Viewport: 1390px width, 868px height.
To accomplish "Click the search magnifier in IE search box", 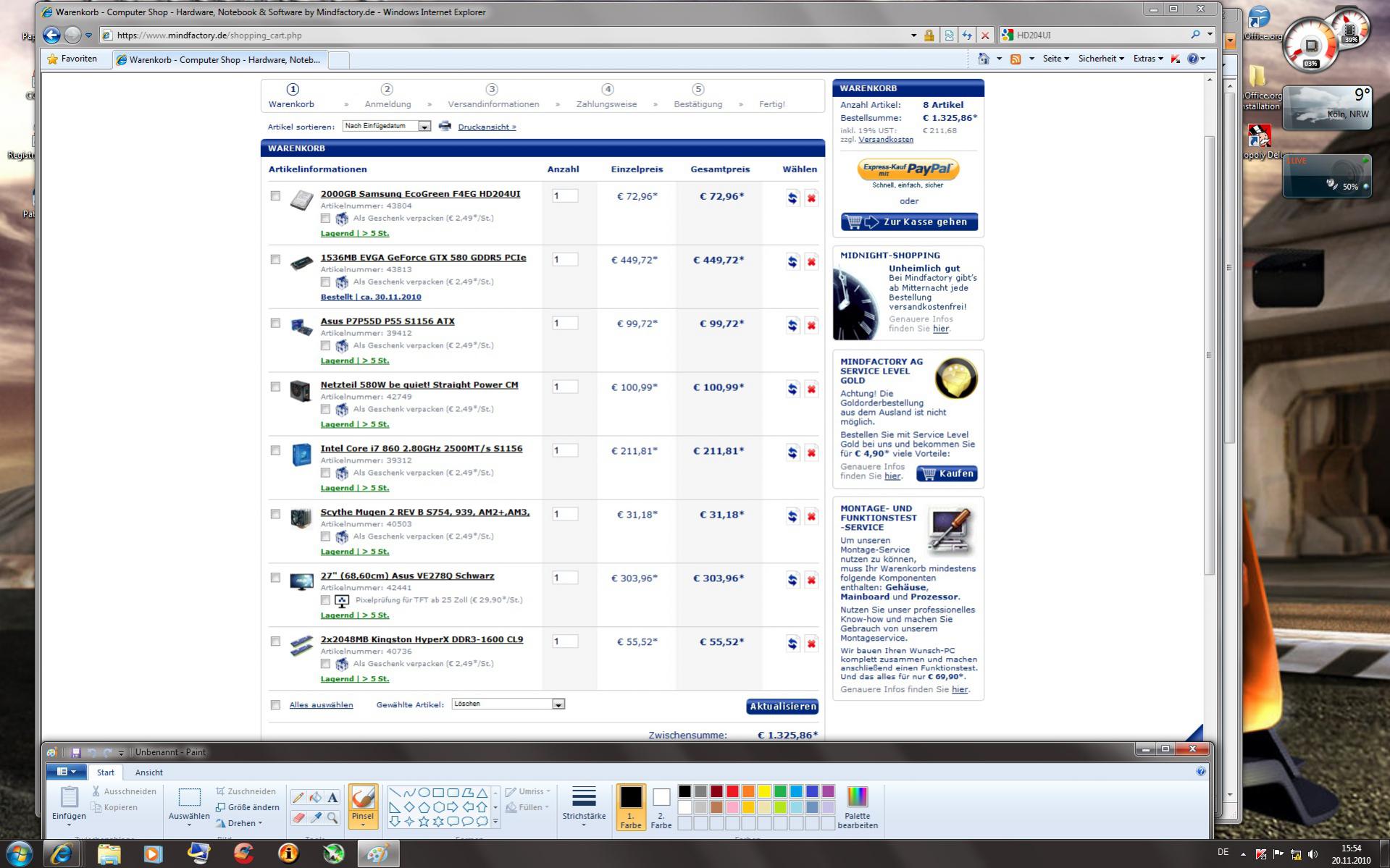I will 1195,35.
